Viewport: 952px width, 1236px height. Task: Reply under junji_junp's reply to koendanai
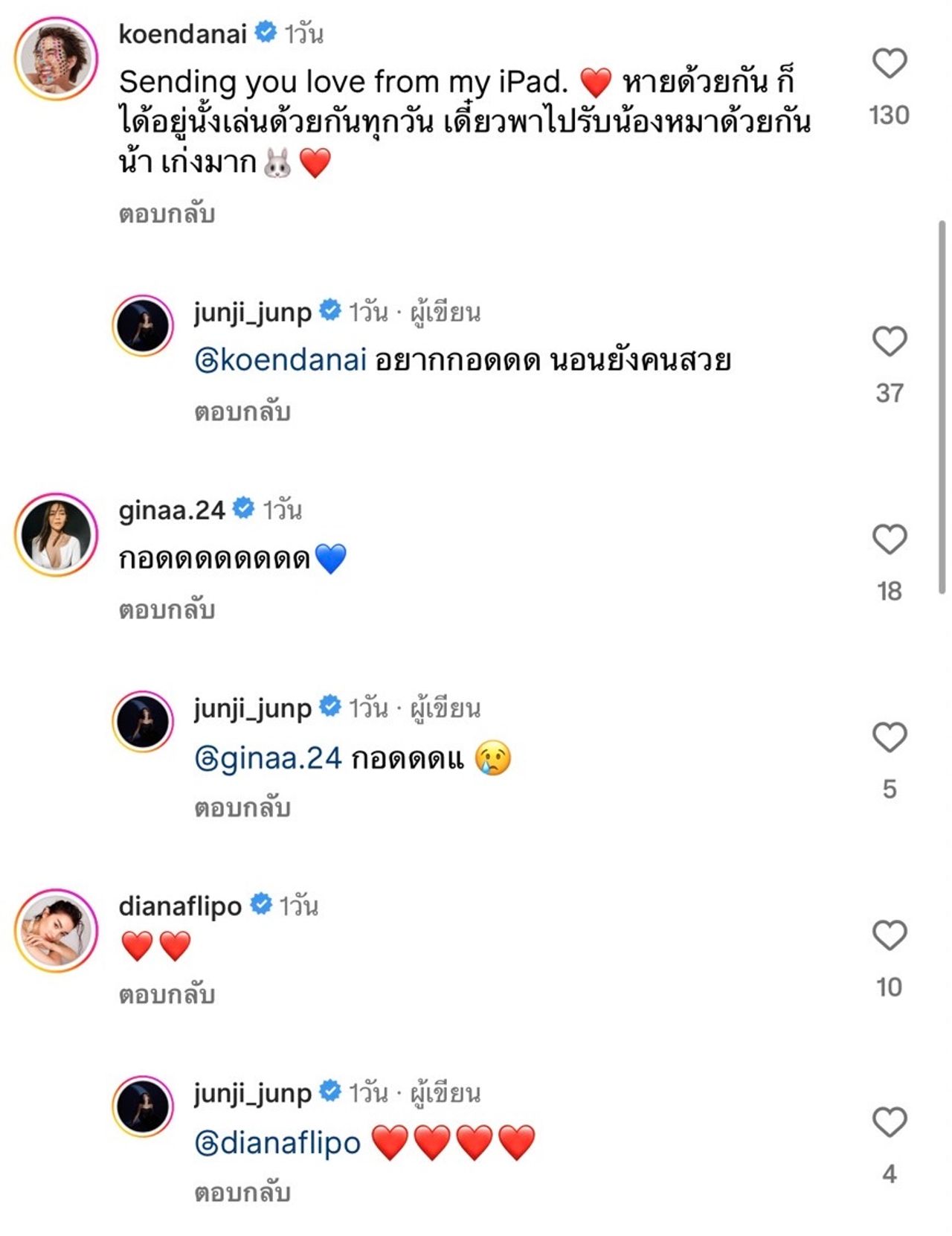point(242,412)
